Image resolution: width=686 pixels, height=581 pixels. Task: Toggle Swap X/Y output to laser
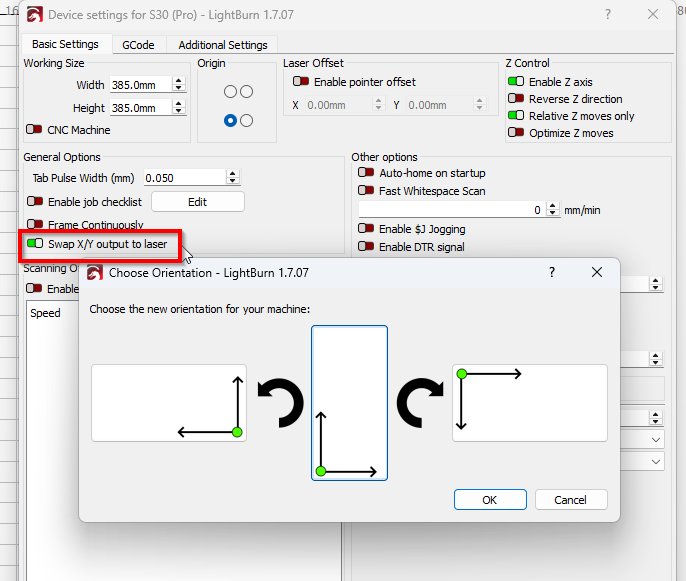(35, 243)
